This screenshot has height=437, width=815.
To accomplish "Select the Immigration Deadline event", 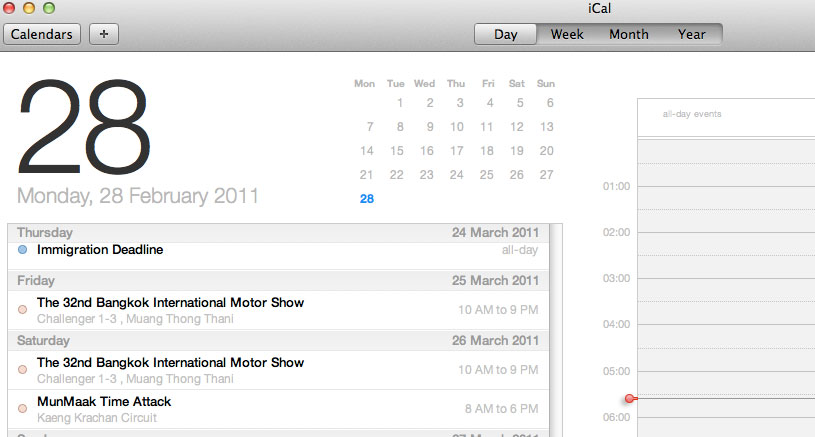I will click(100, 250).
